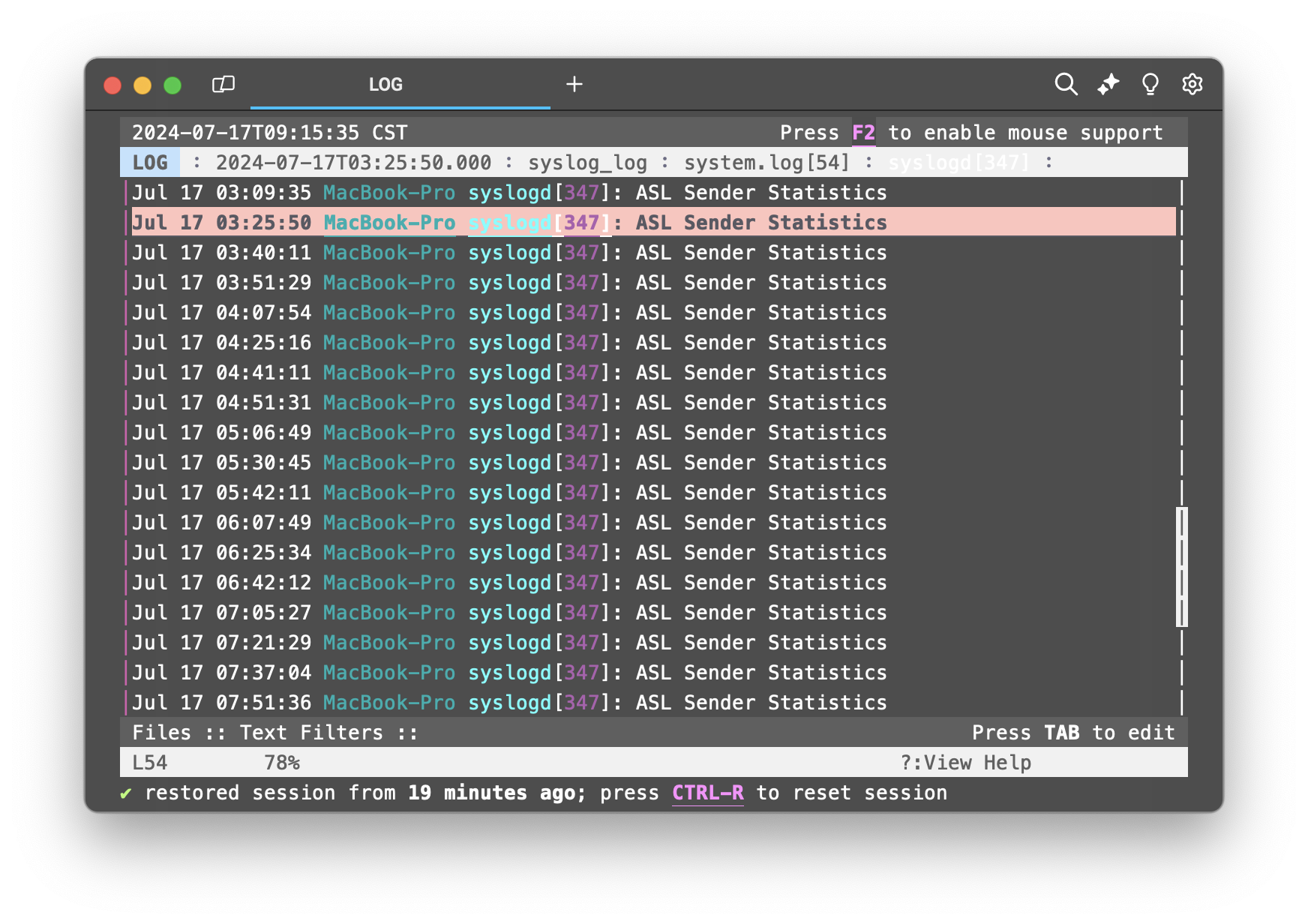Screen dimensions: 1308x924
Task: Click Text Filters in the bottom bar
Action: click(311, 733)
